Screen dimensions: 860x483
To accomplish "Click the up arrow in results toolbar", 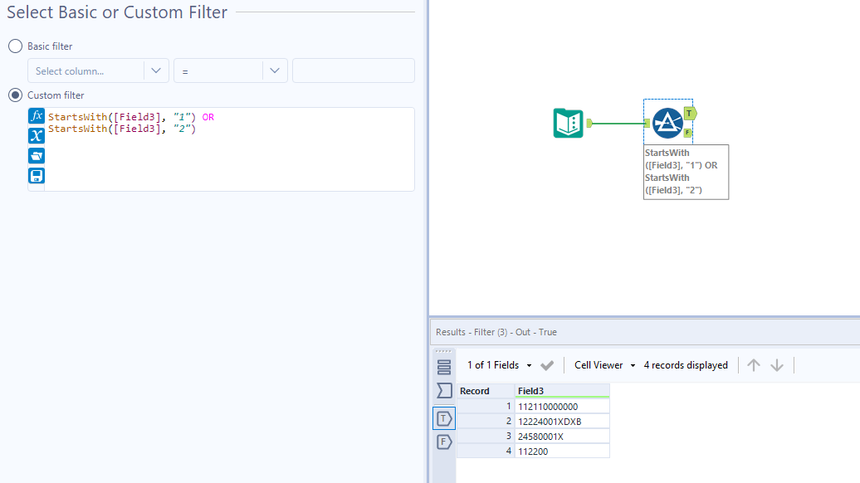I will [754, 365].
